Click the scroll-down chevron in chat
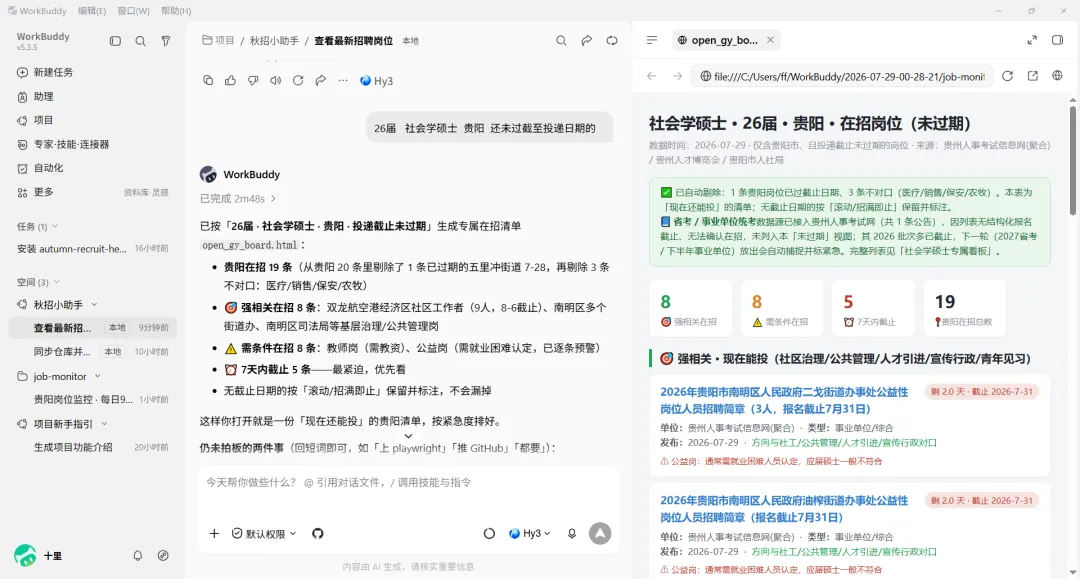Viewport: 1080px width, 579px height. coord(408,436)
